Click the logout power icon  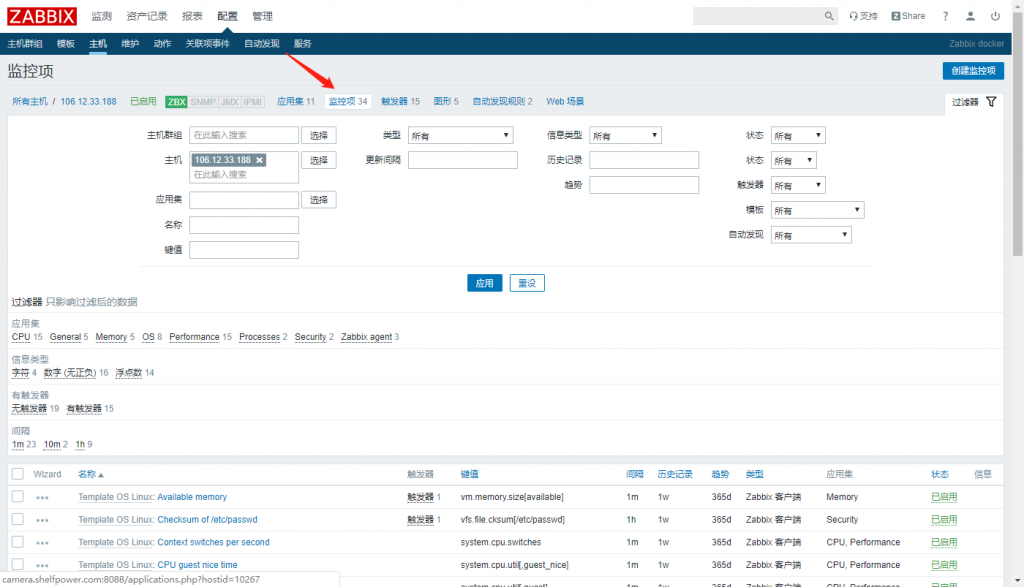[x=995, y=16]
